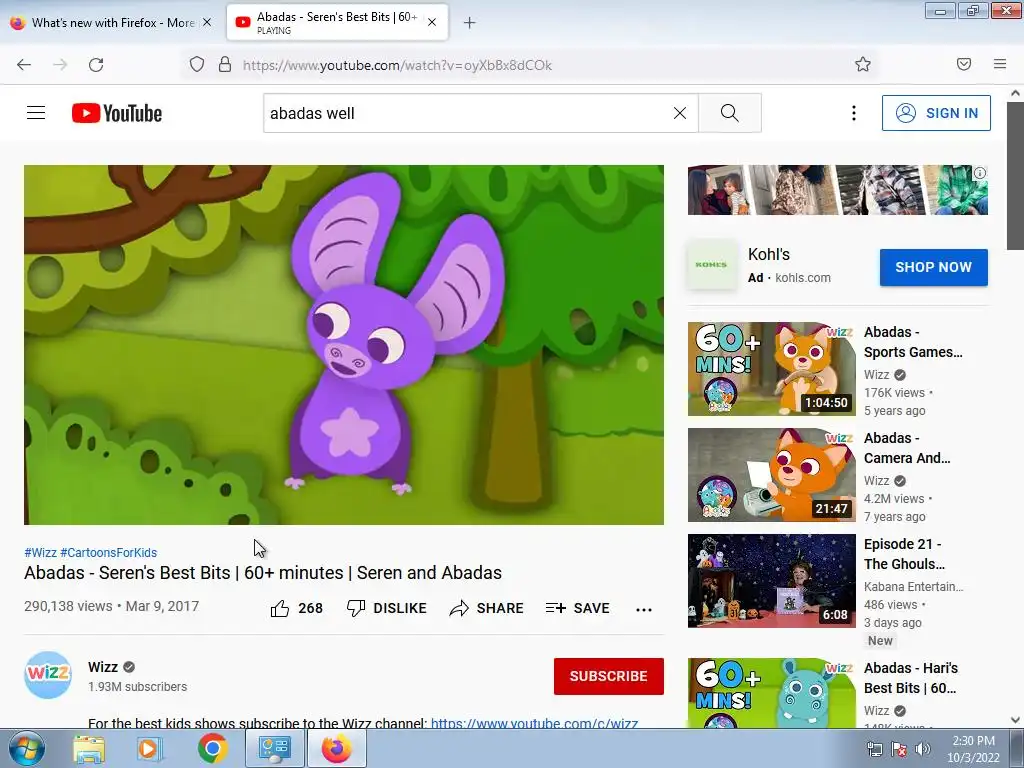Screen dimensions: 1024x768
Task: Click the Kabana Entertain channel name
Action: pos(914,586)
